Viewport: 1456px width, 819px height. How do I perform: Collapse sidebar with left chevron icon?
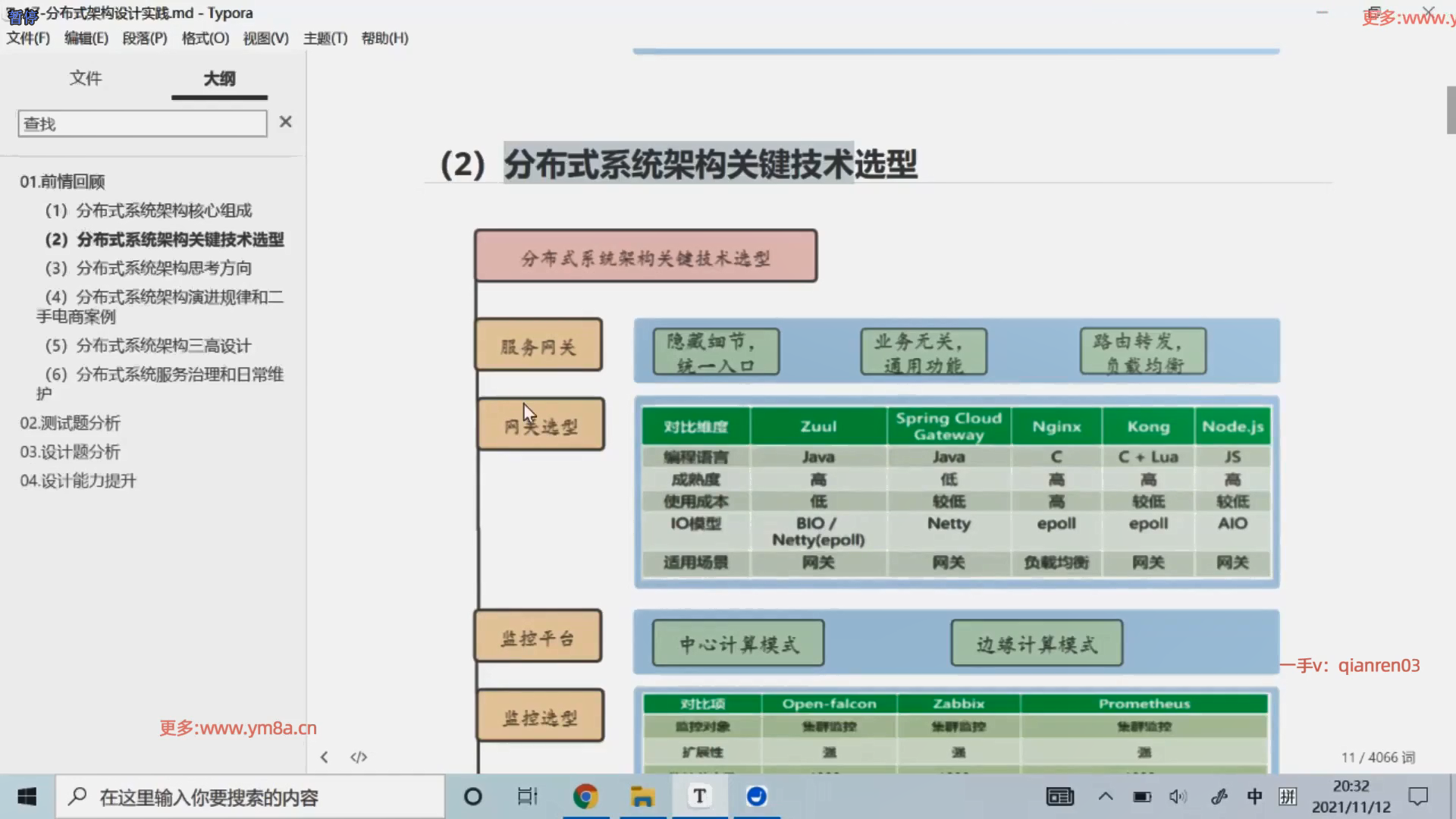point(325,757)
